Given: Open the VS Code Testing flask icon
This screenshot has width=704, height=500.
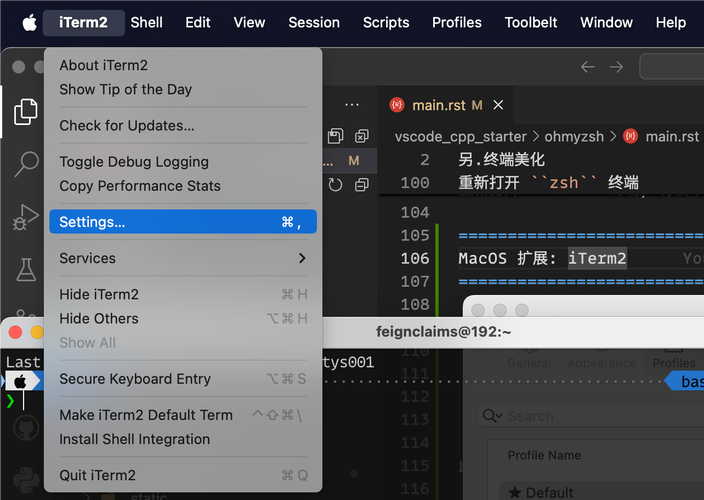Looking at the screenshot, I should tap(26, 269).
